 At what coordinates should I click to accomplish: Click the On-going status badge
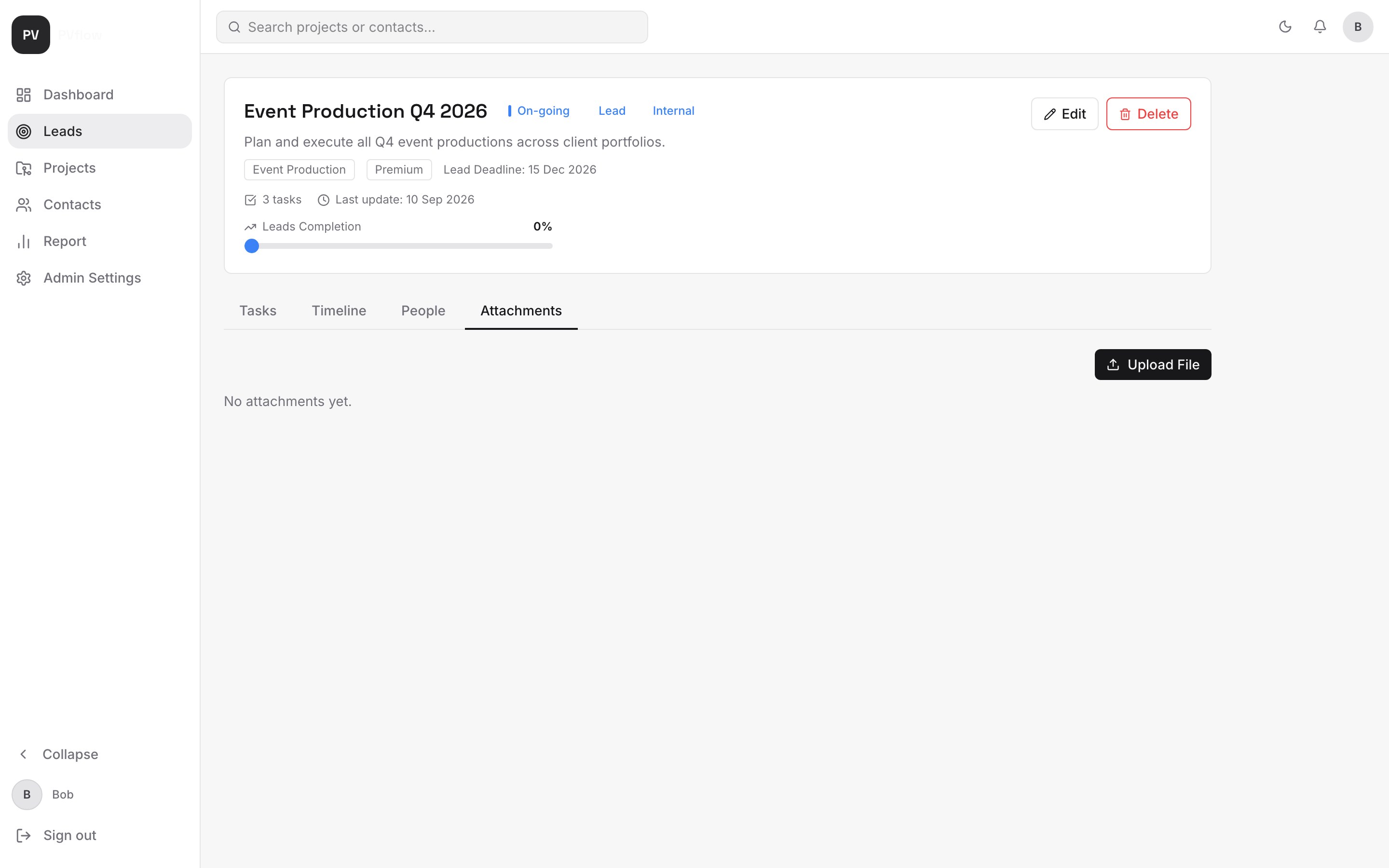pyautogui.click(x=539, y=111)
